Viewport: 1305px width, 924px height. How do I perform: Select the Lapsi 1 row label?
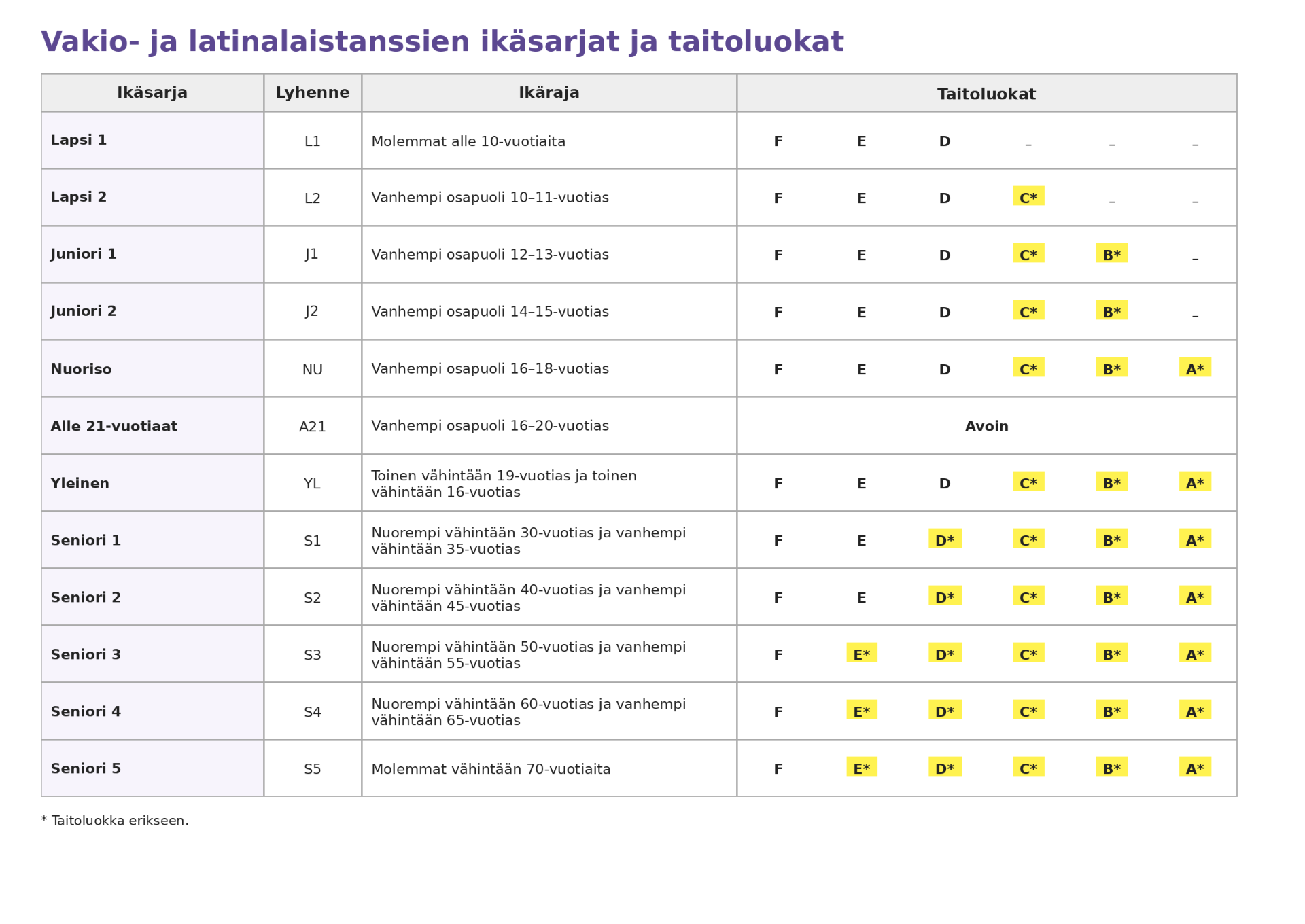click(79, 140)
